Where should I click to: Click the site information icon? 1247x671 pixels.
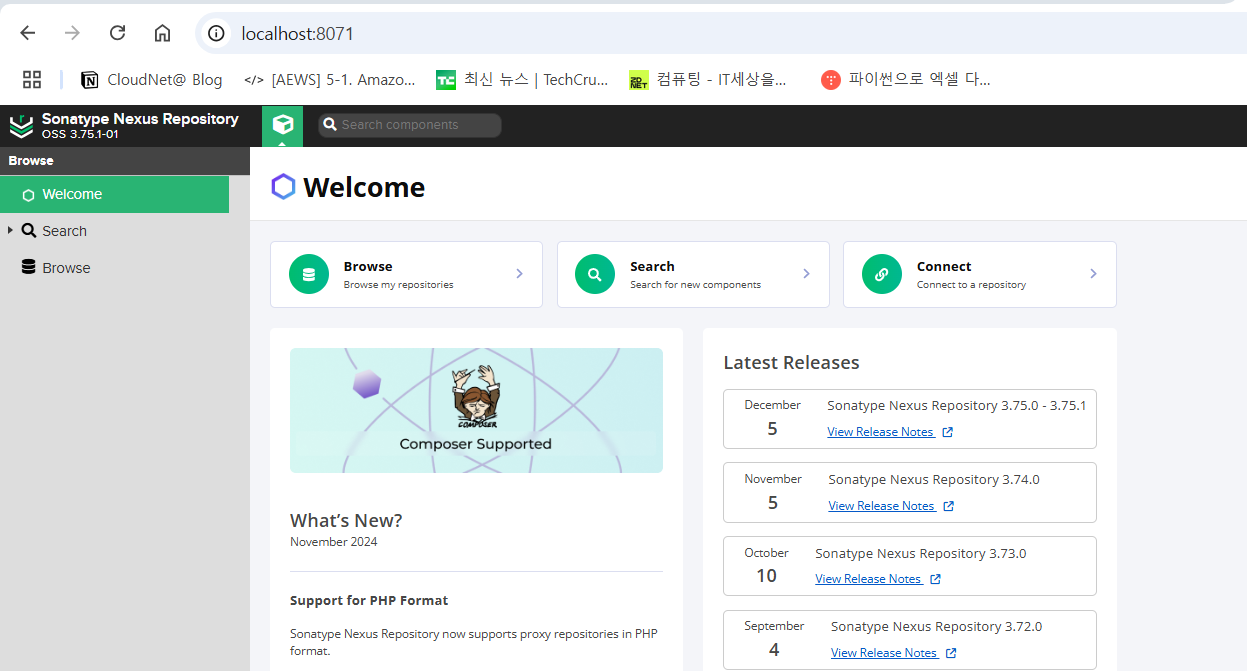click(x=216, y=33)
